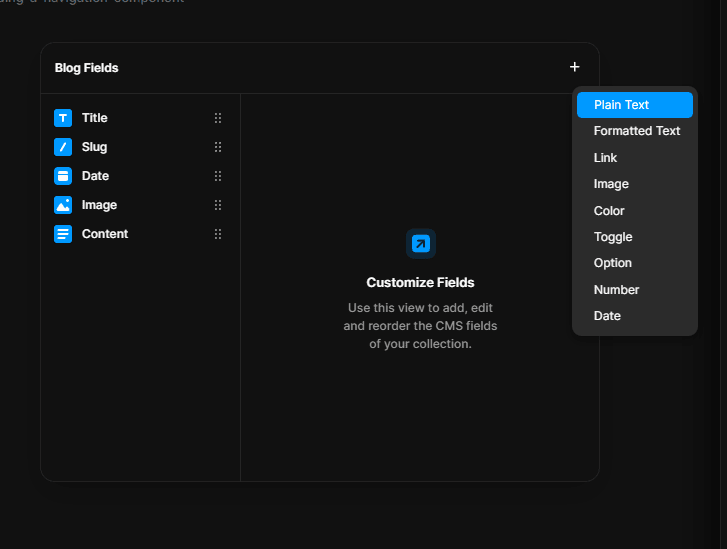Pick Toggle from the field type menu
This screenshot has height=549, width=727.
(x=613, y=237)
